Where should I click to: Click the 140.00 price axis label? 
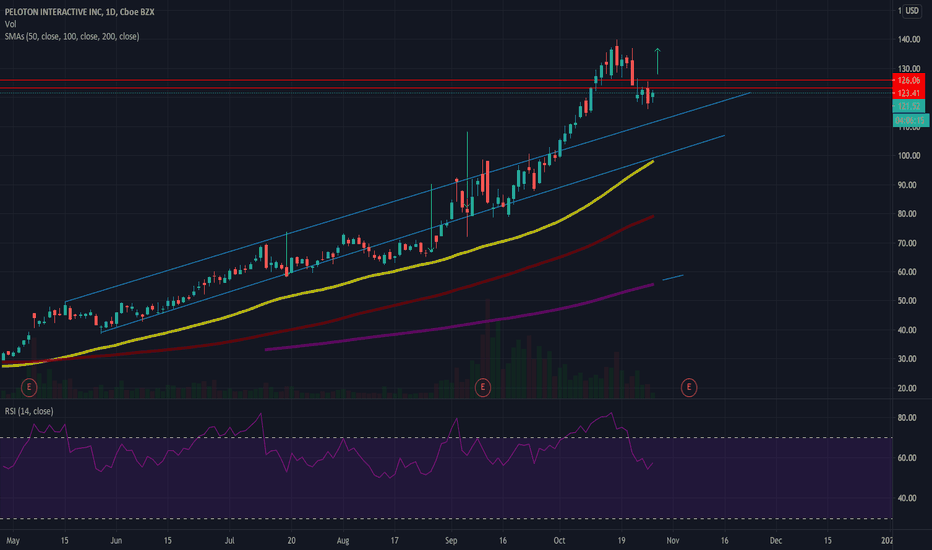tap(909, 40)
